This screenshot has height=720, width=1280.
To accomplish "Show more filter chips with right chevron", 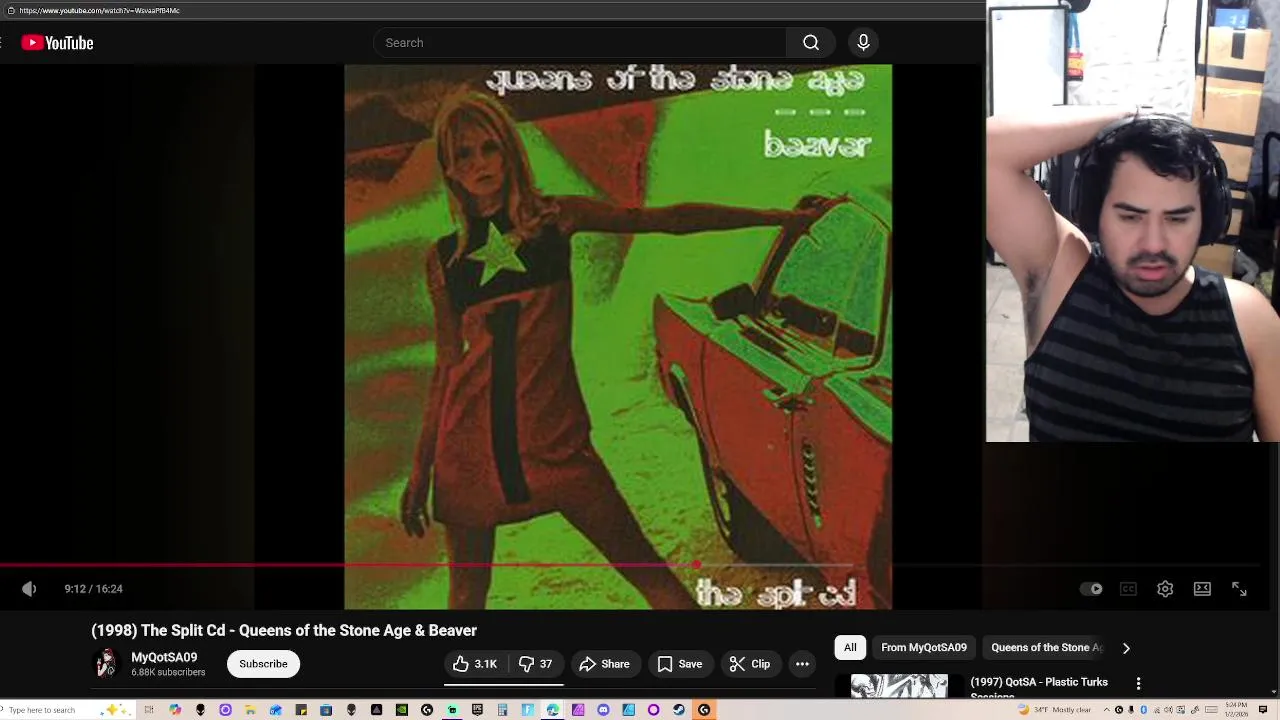I will pos(1126,648).
